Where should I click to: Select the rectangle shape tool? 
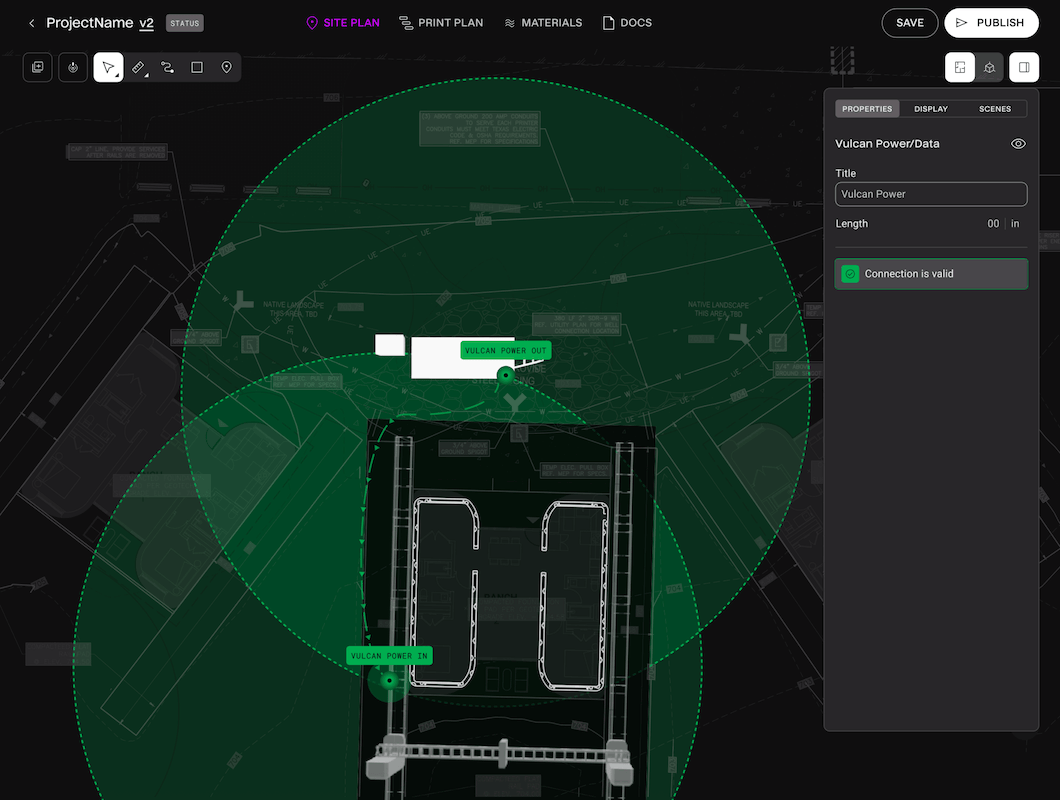pos(197,67)
